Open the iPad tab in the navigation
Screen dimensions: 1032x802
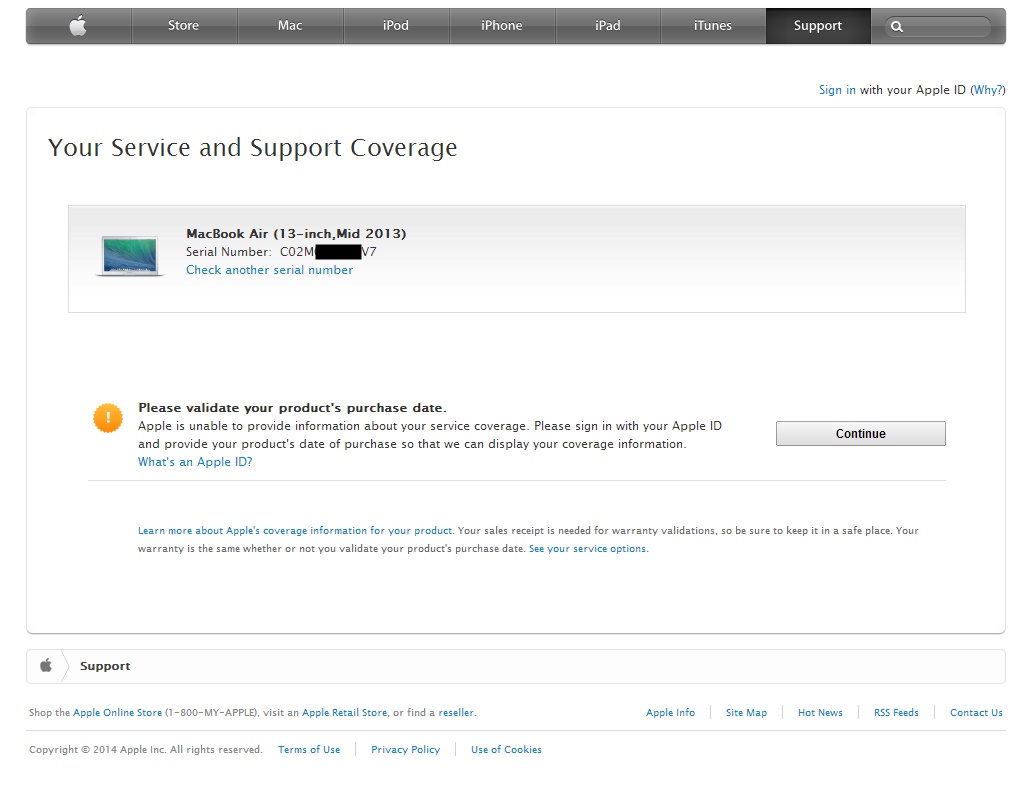[x=607, y=26]
